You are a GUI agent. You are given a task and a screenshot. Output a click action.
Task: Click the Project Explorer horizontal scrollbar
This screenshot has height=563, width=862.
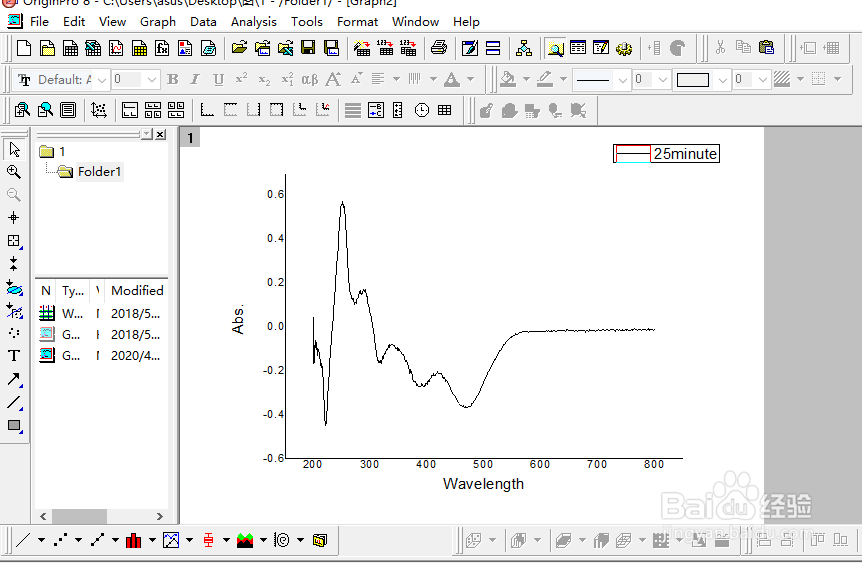coord(102,516)
